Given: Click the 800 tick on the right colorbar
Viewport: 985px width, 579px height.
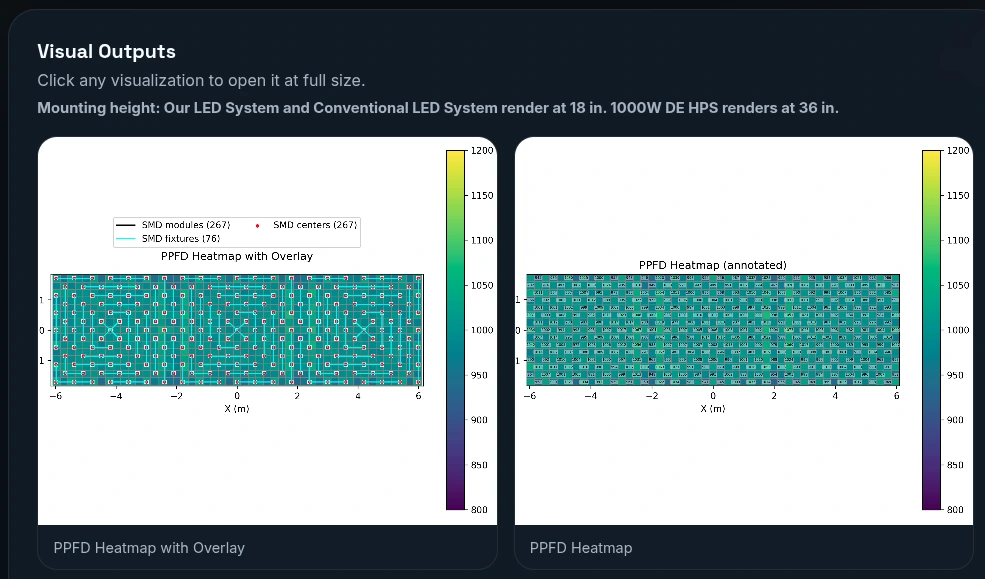Looking at the screenshot, I should 957,510.
